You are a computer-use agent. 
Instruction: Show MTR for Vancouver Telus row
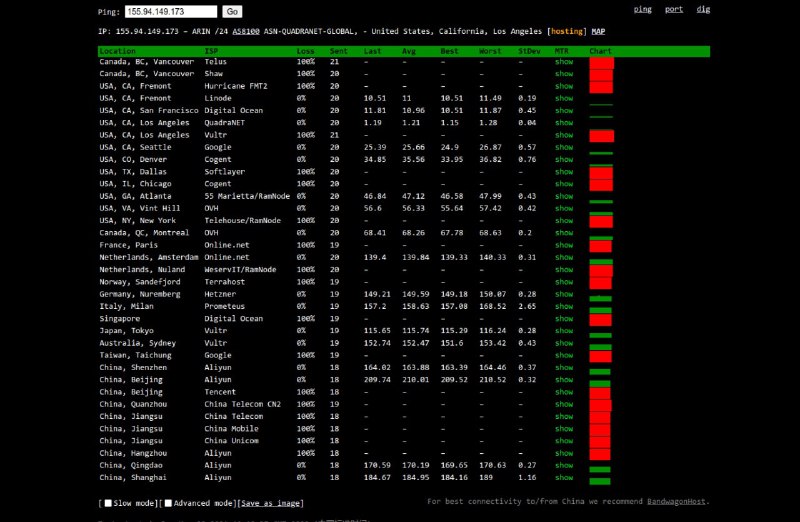(x=564, y=62)
